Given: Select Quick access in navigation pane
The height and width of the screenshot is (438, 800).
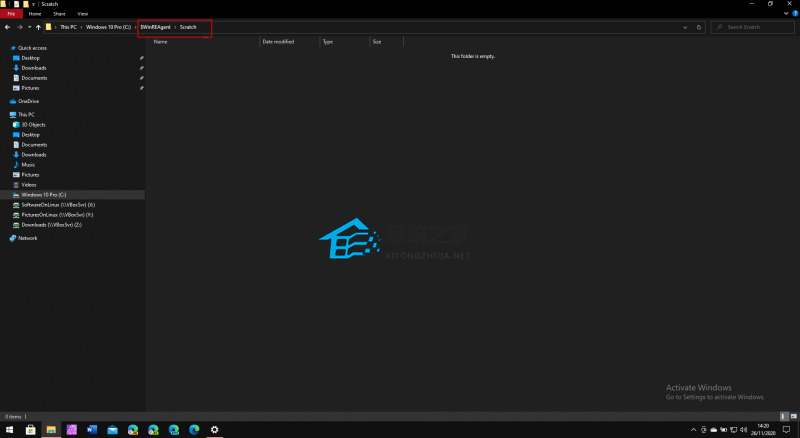Looking at the screenshot, I should pyautogui.click(x=32, y=48).
